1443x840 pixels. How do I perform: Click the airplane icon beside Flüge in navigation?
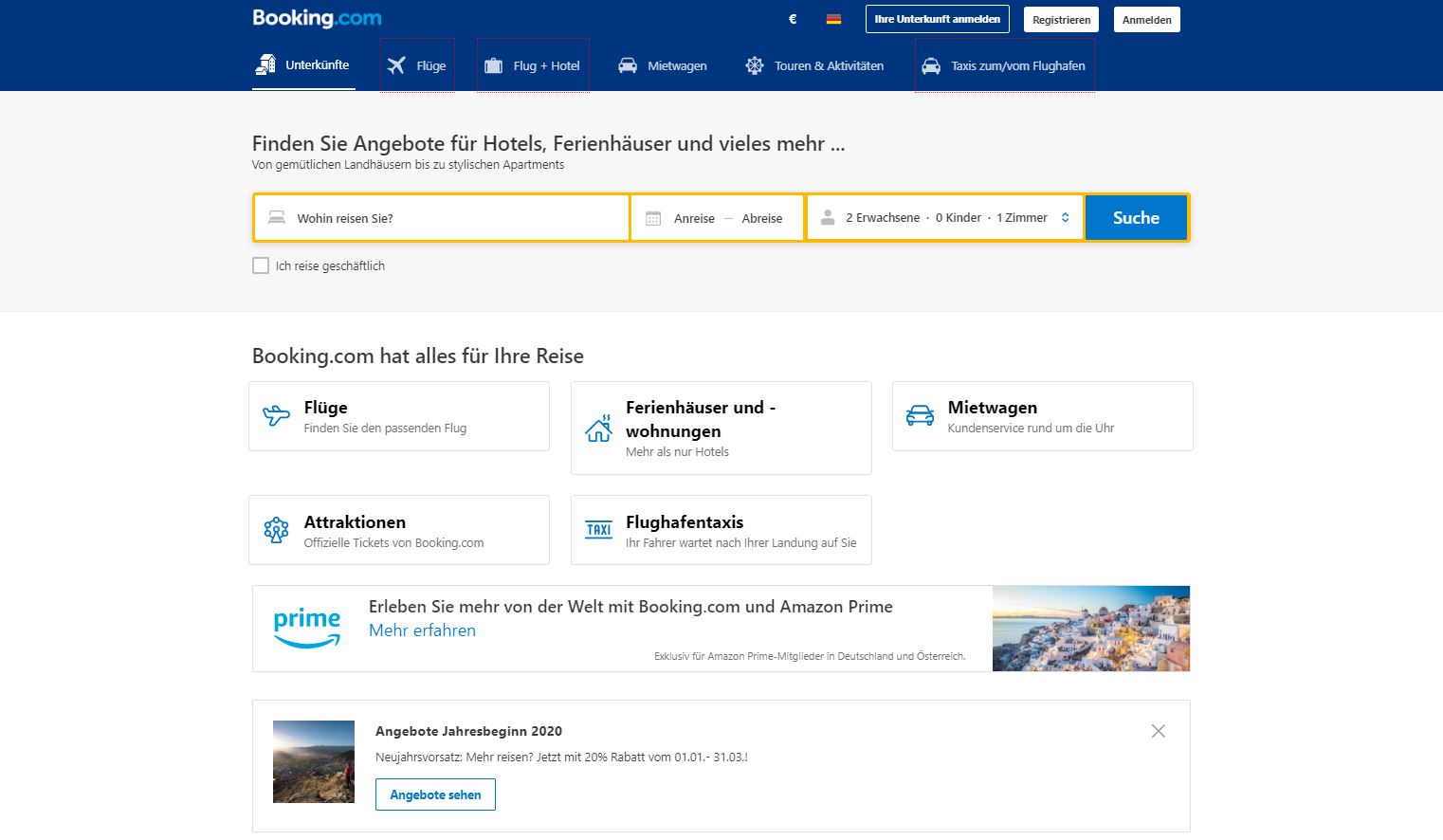pyautogui.click(x=396, y=65)
